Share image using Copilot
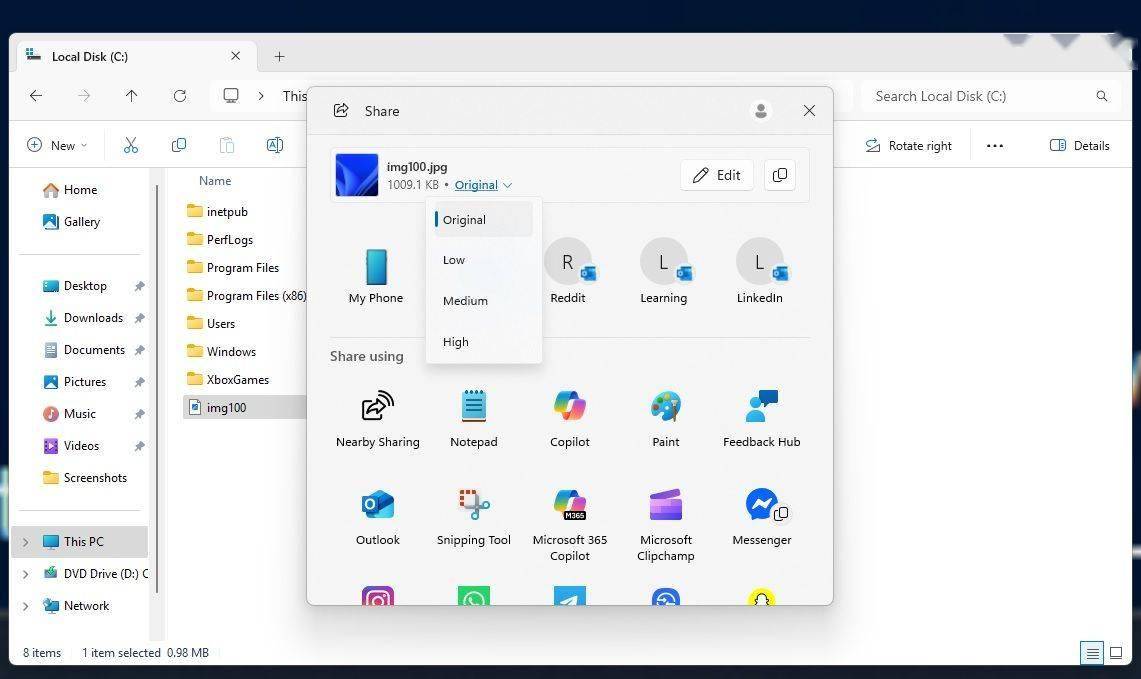 (570, 419)
